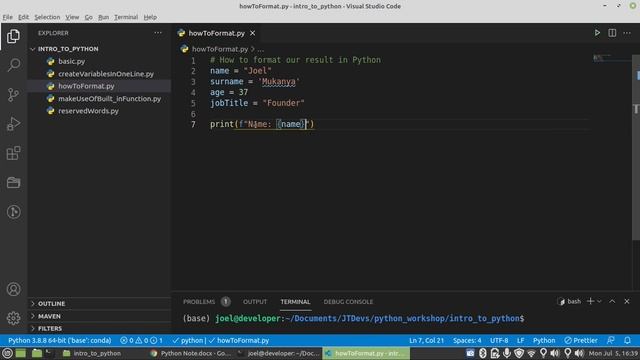
Task: Change file encoding UTF-8
Action: [499, 340]
